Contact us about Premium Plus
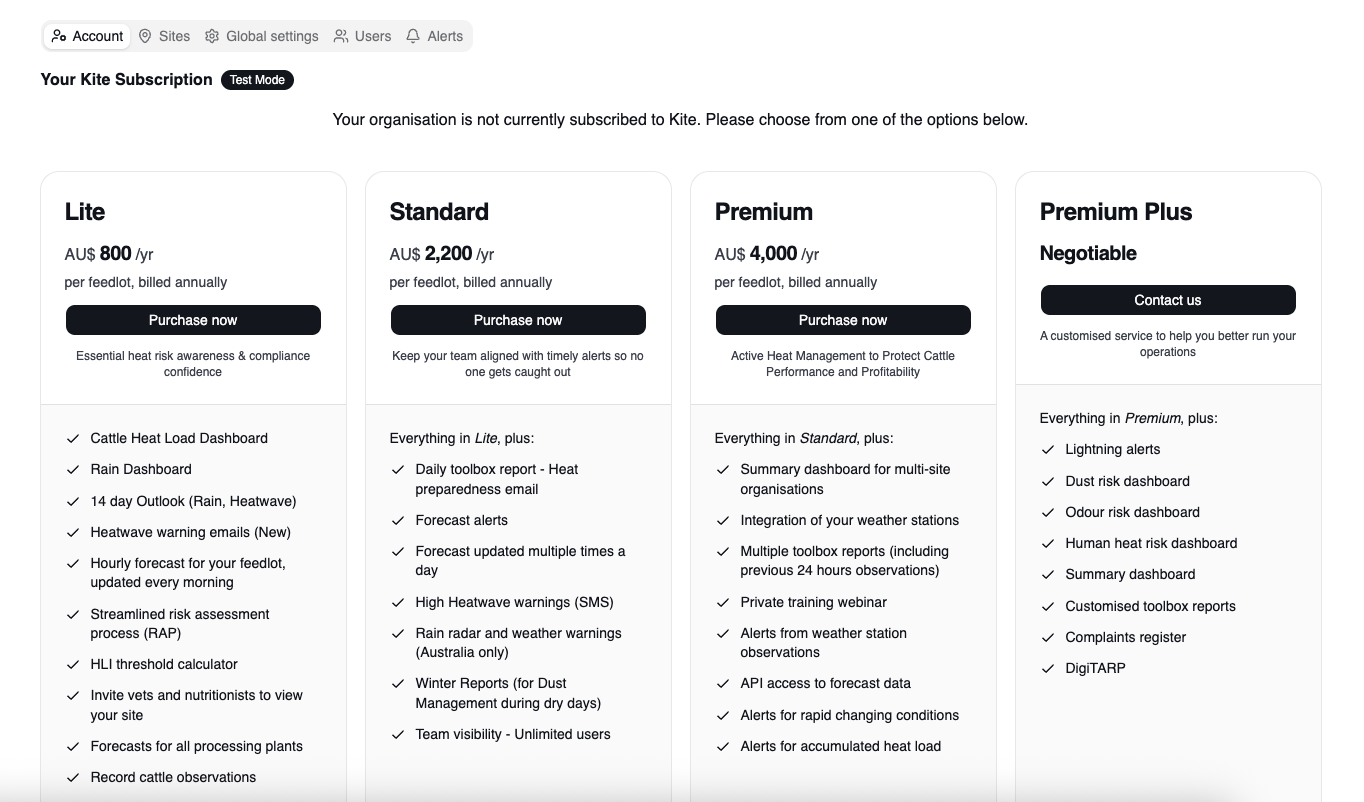Screen dimensions: 1364x802 (x=1168, y=300)
